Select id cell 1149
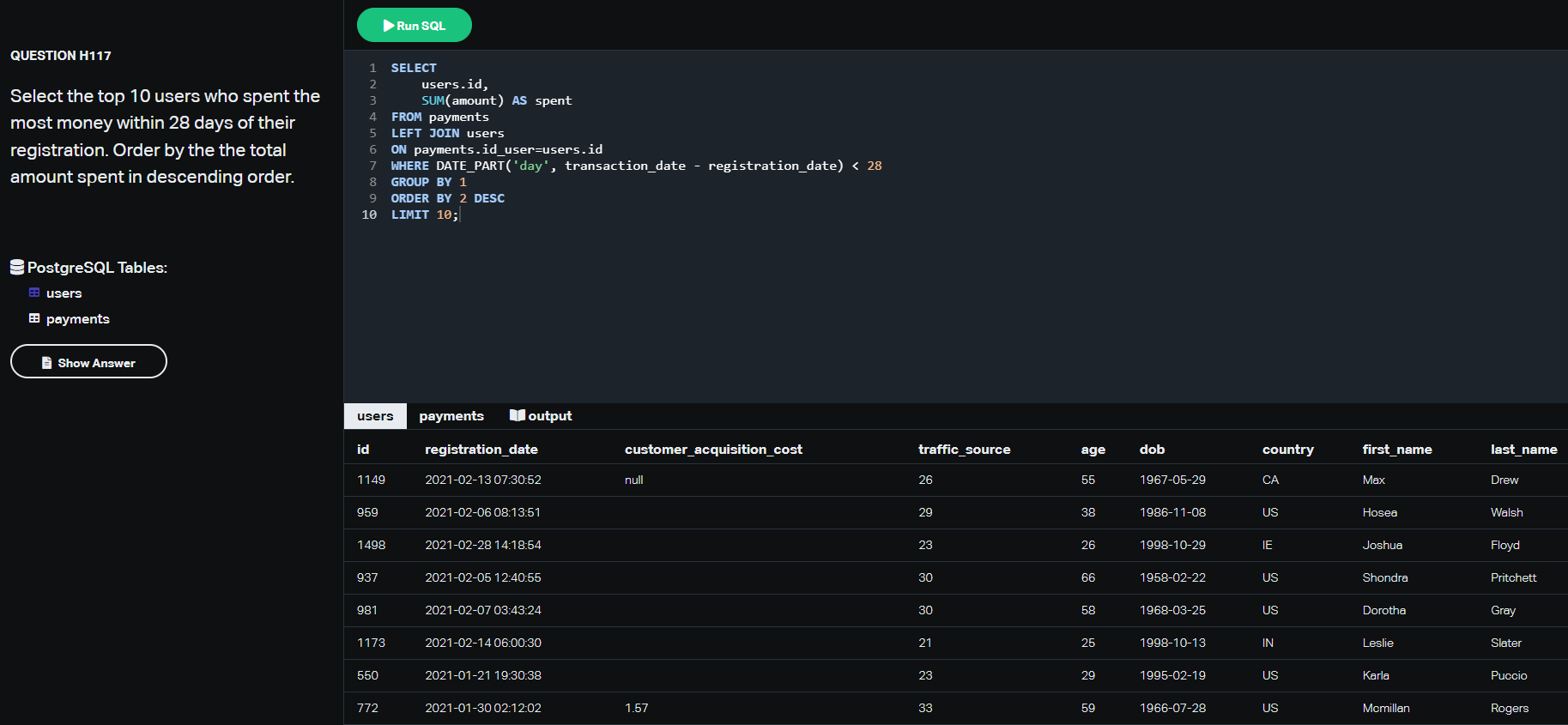The image size is (1568, 725). [371, 480]
